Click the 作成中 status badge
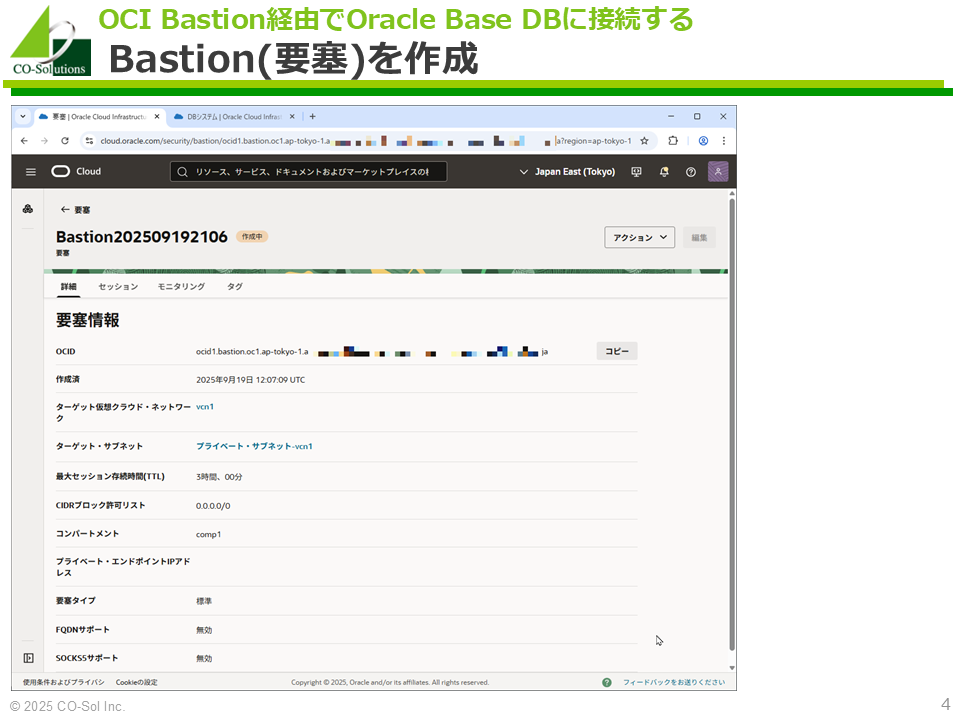The height and width of the screenshot is (720, 960). 252,237
